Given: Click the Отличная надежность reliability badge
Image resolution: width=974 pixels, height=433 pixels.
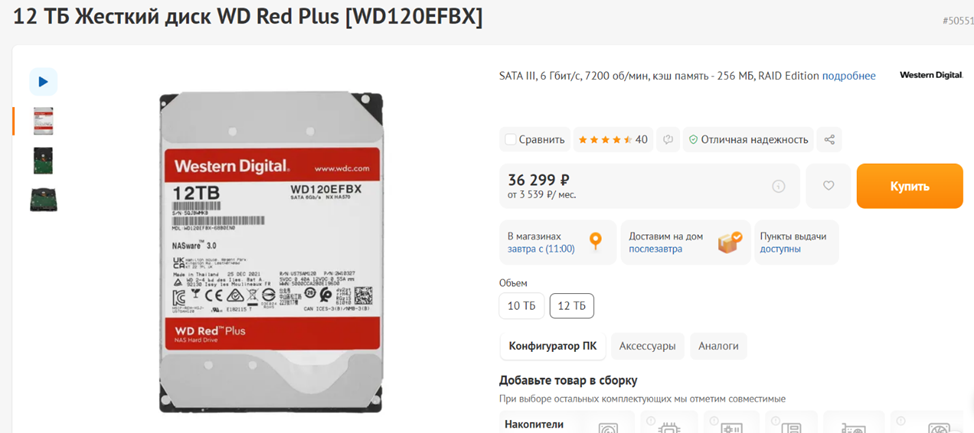Looking at the screenshot, I should (749, 139).
